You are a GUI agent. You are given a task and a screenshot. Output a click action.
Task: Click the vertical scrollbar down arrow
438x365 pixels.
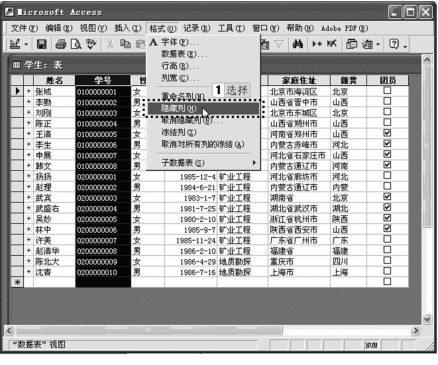(427, 319)
